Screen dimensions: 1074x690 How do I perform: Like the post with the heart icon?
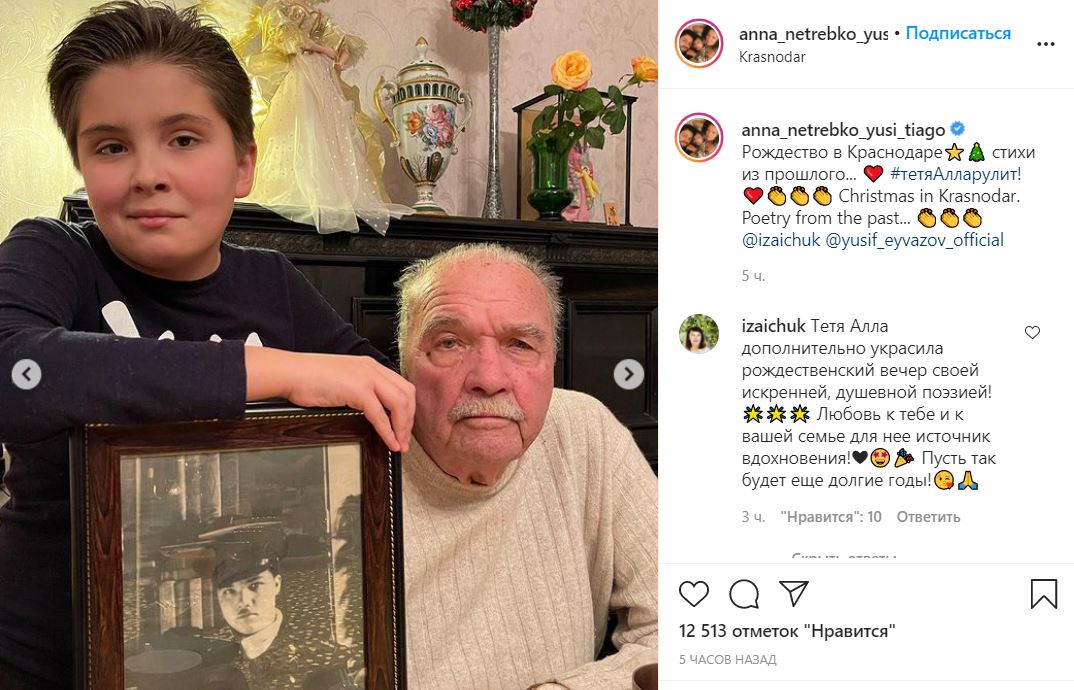(693, 593)
